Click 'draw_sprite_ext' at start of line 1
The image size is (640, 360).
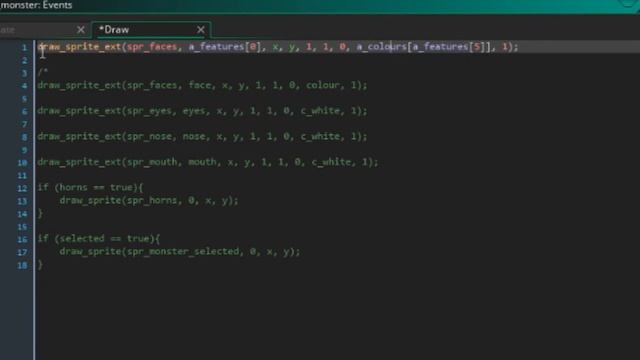pyautogui.click(x=79, y=47)
